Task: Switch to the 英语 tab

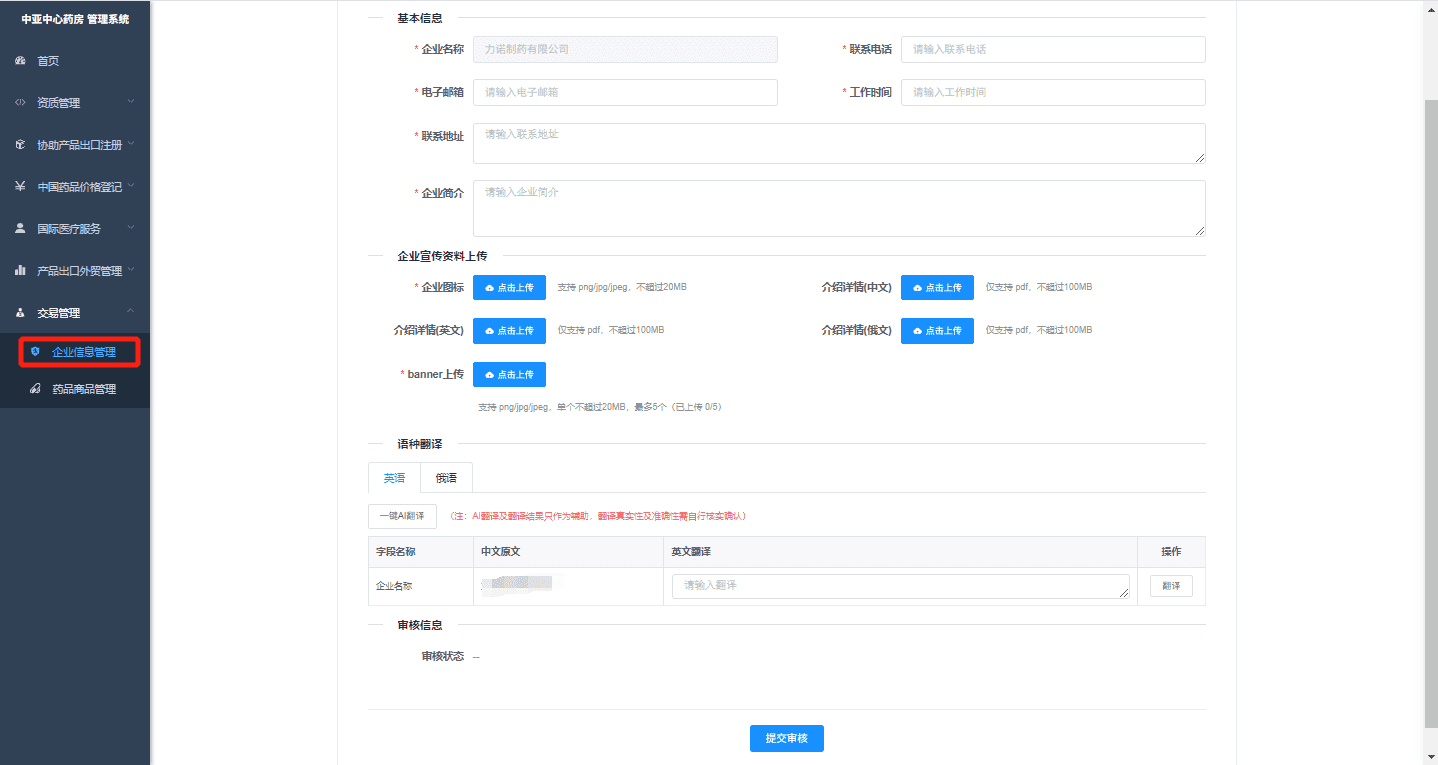Action: coord(394,478)
